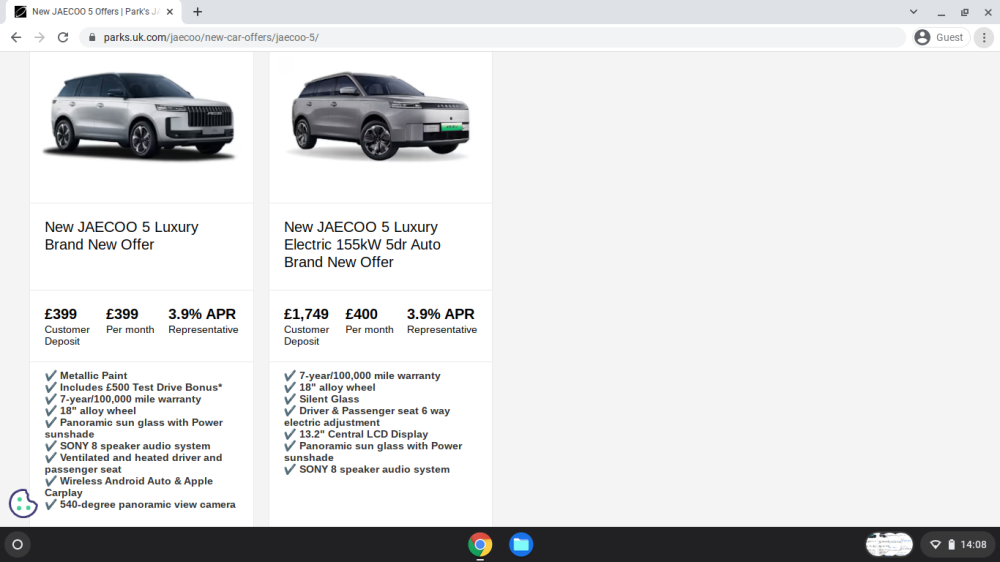The height and width of the screenshot is (562, 1000).
Task: Click Driver & Passenger seat 6 way feature
Action: [x=367, y=417]
